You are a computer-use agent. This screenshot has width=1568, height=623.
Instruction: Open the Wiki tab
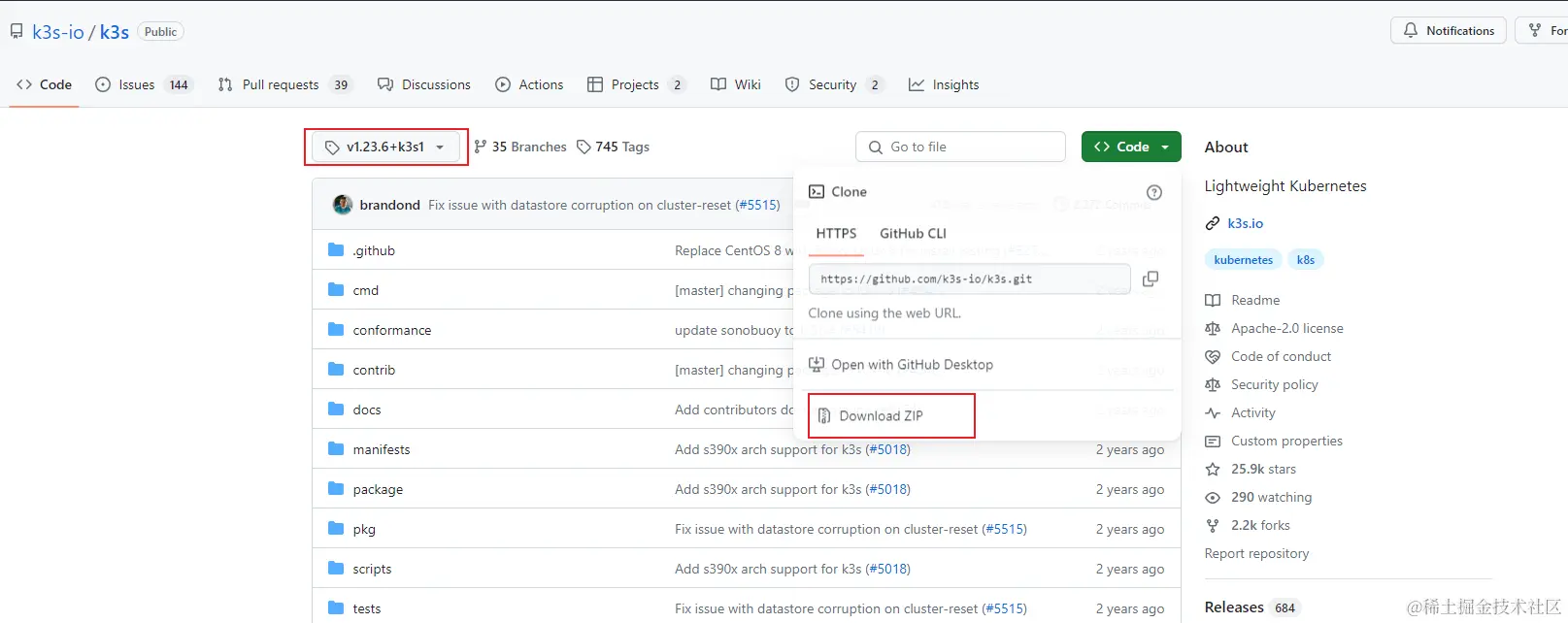coord(736,84)
